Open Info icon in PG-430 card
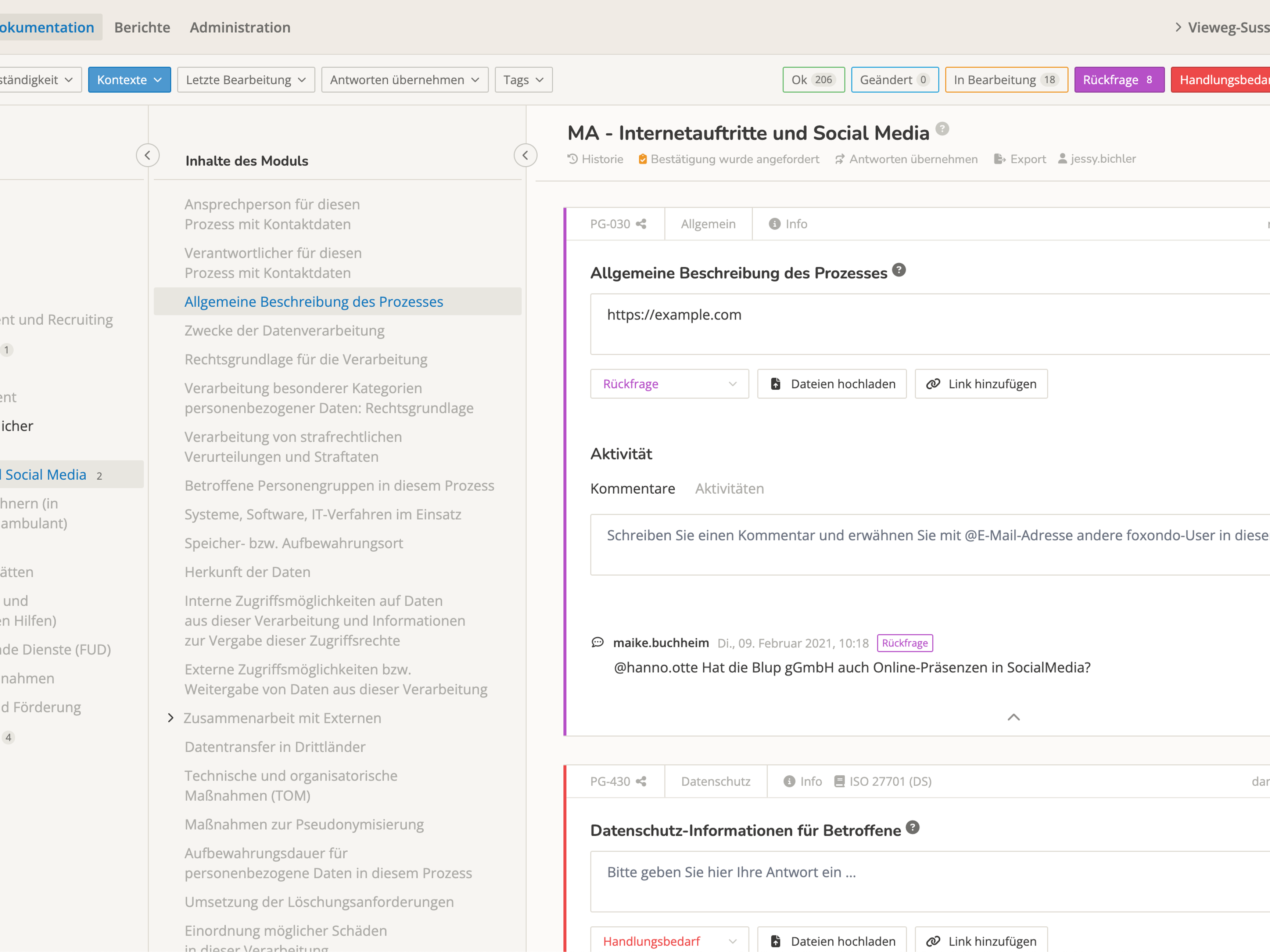This screenshot has width=1270, height=952. (x=803, y=781)
